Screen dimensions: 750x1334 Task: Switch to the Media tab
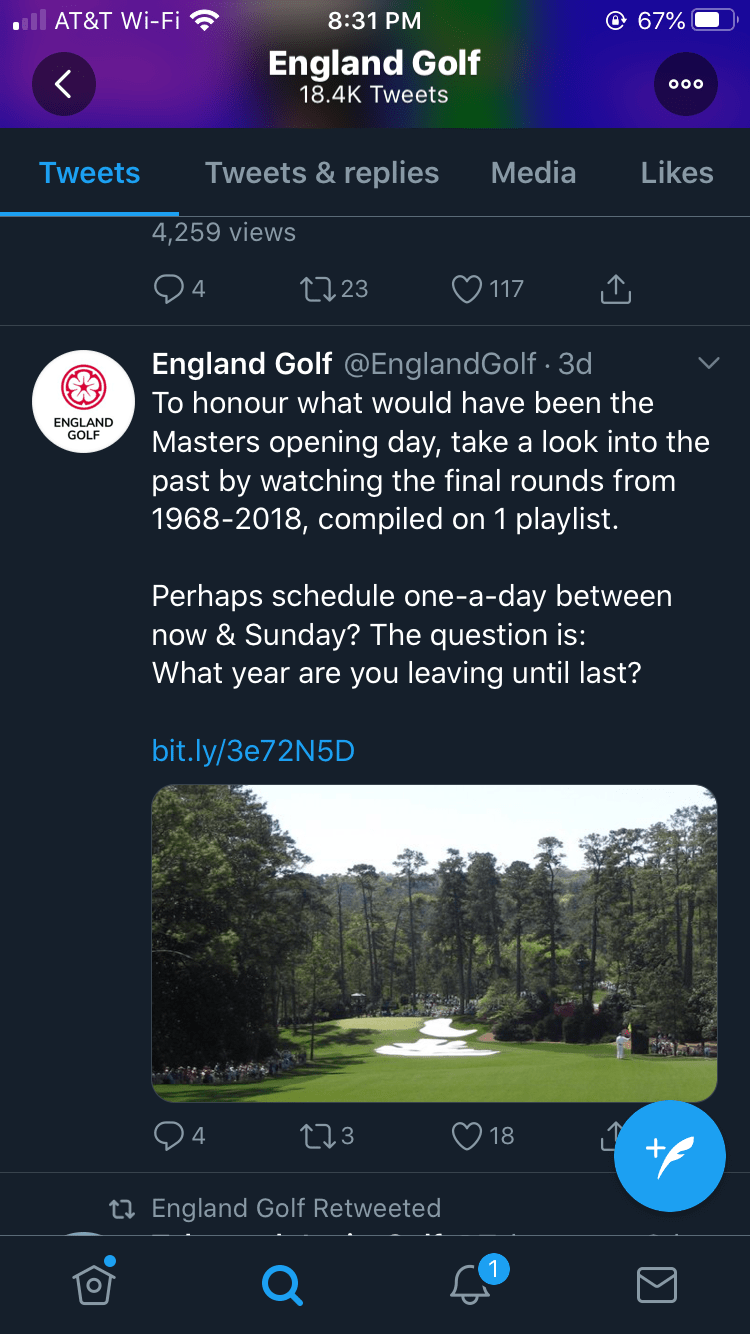coord(533,173)
